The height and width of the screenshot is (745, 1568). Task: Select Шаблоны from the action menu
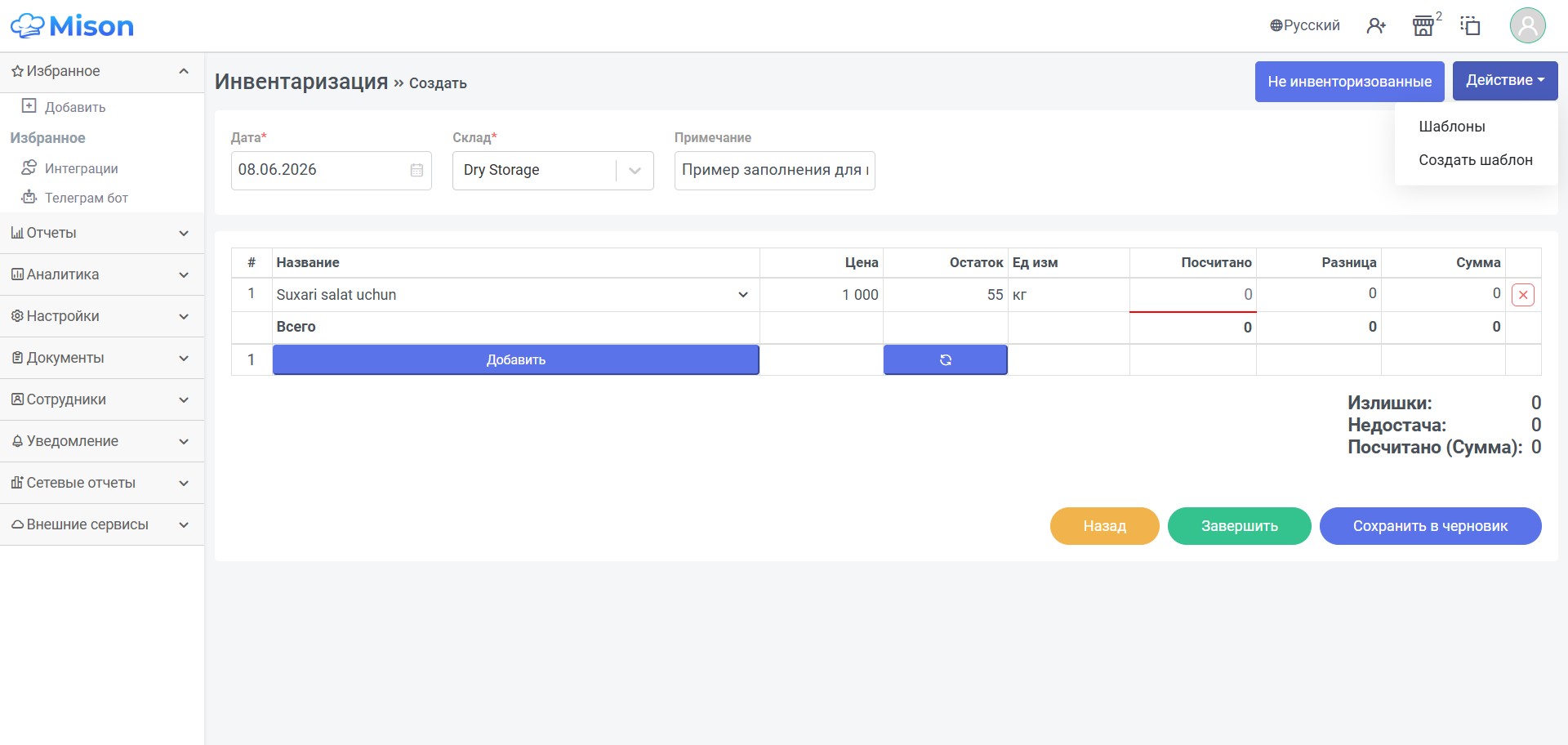pyautogui.click(x=1452, y=127)
